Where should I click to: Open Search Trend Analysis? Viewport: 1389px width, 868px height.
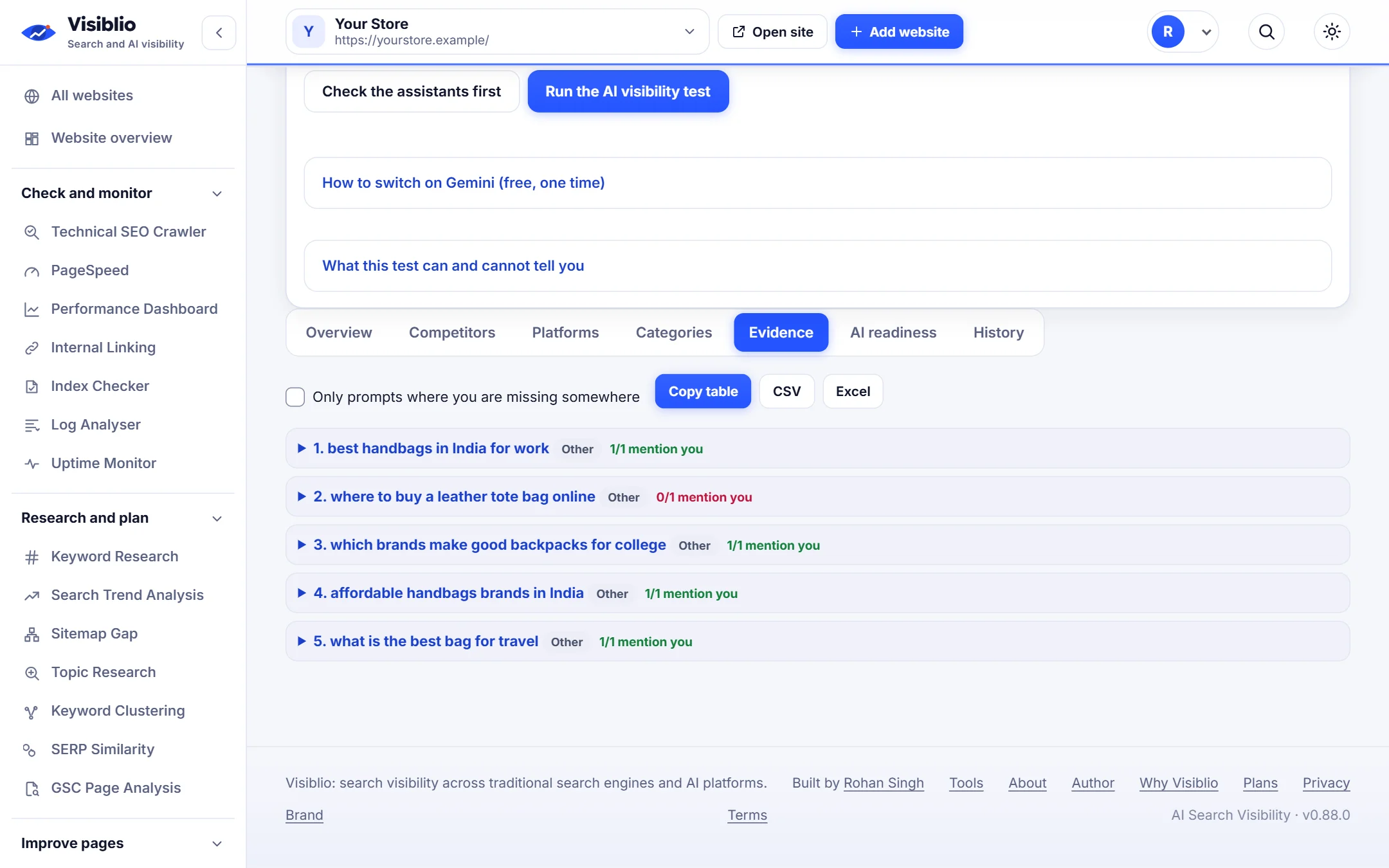tap(127, 595)
